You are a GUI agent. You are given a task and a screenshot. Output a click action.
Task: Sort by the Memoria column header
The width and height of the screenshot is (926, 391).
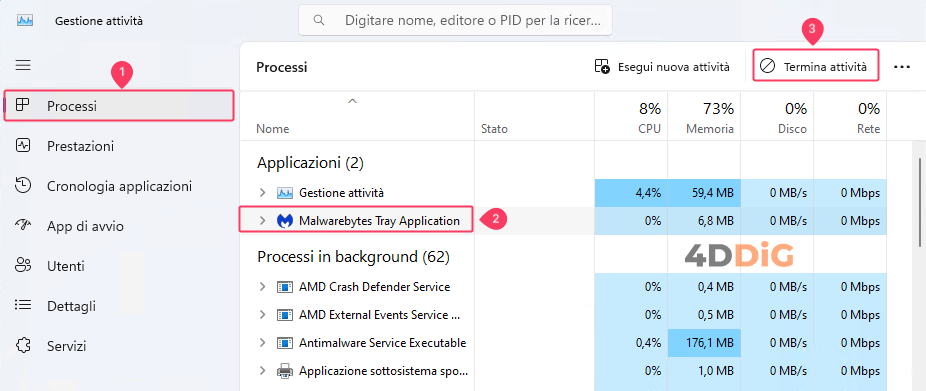[x=704, y=116]
